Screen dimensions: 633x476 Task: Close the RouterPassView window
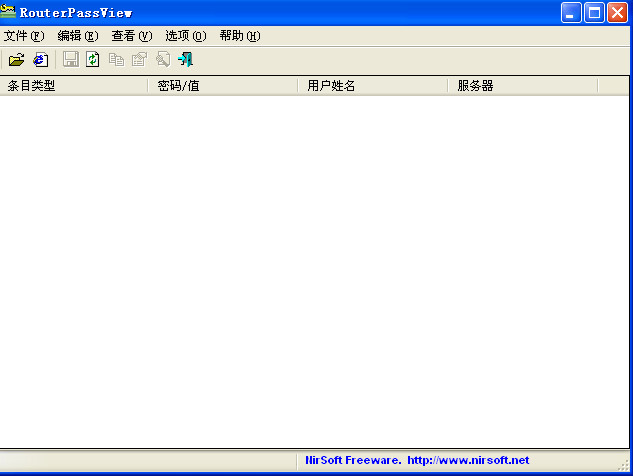point(618,13)
